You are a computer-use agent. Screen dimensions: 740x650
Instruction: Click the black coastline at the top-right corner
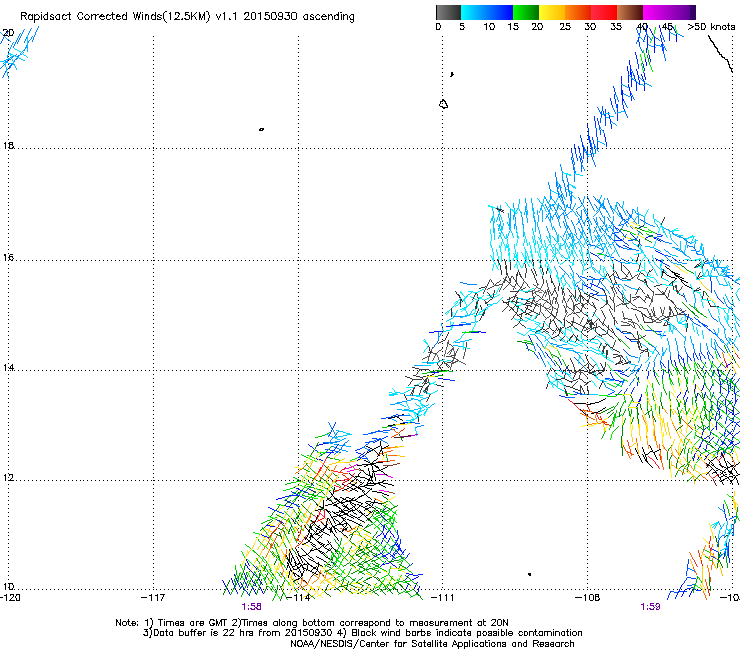[720, 53]
